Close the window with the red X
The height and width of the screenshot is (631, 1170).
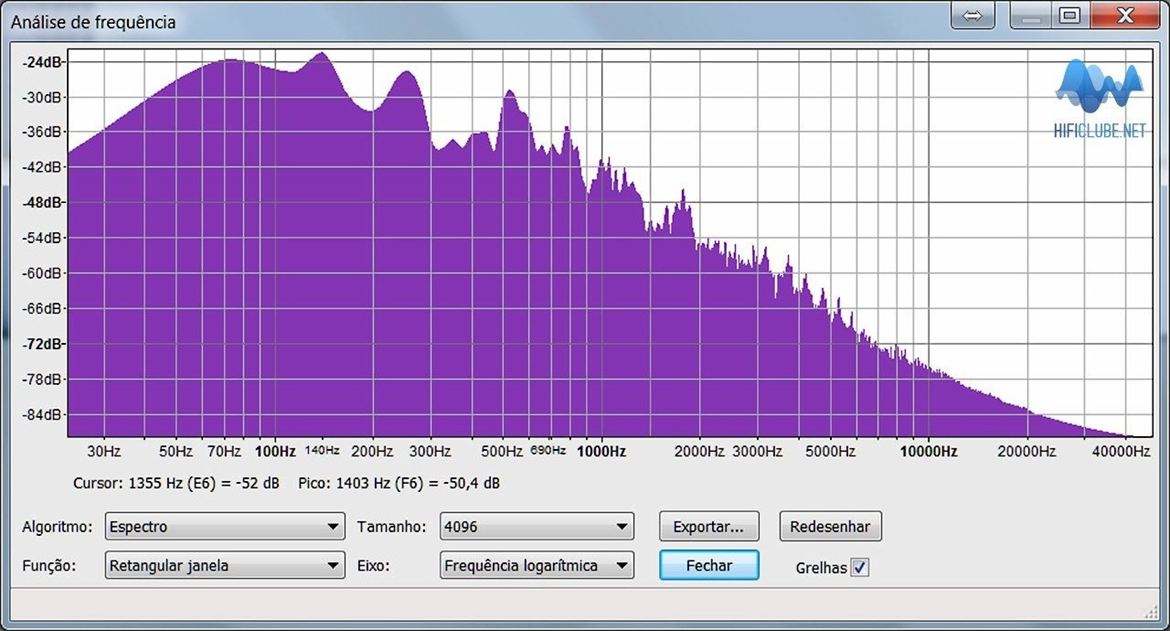pos(1125,16)
